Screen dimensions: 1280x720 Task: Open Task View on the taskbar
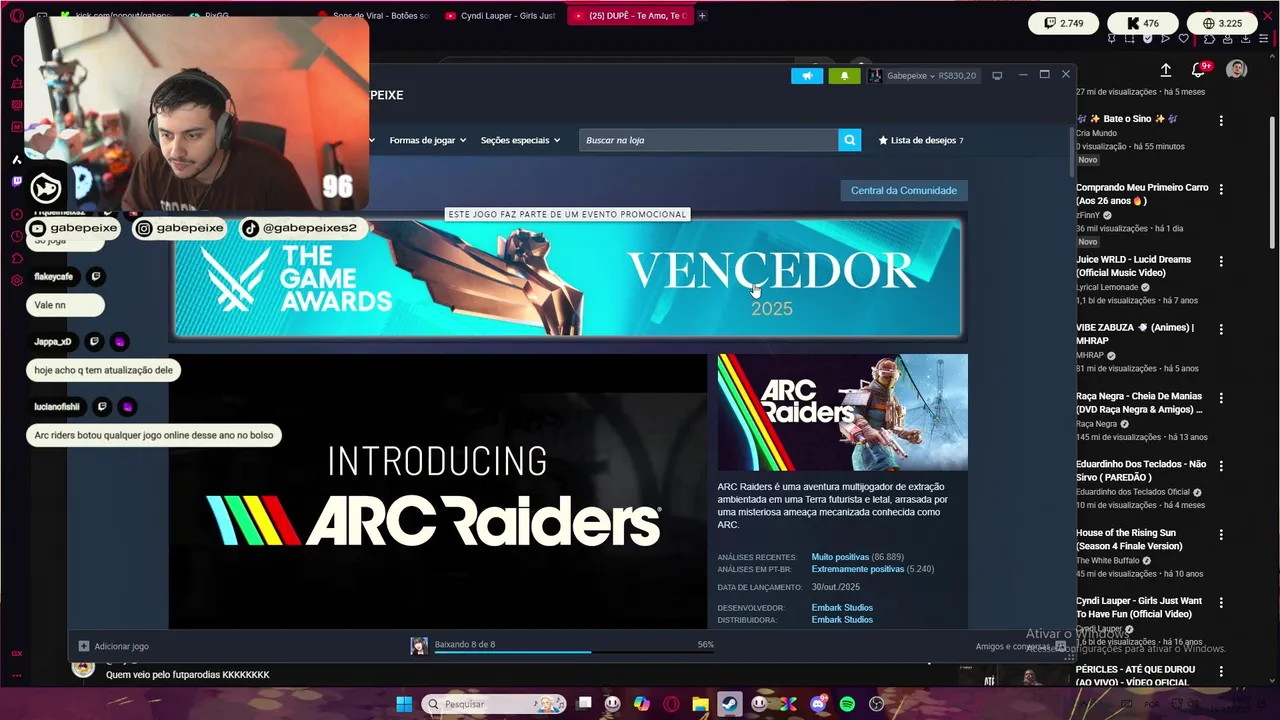point(585,704)
